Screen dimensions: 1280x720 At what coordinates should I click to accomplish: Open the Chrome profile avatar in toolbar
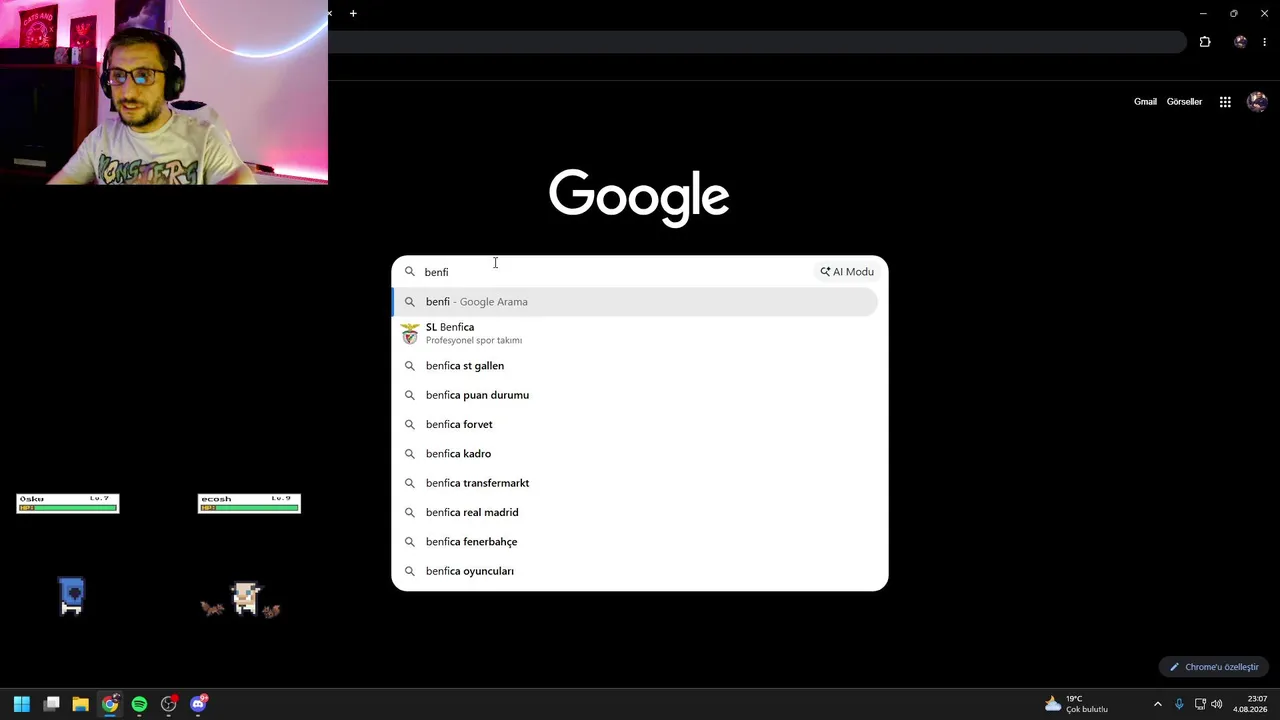[1240, 42]
